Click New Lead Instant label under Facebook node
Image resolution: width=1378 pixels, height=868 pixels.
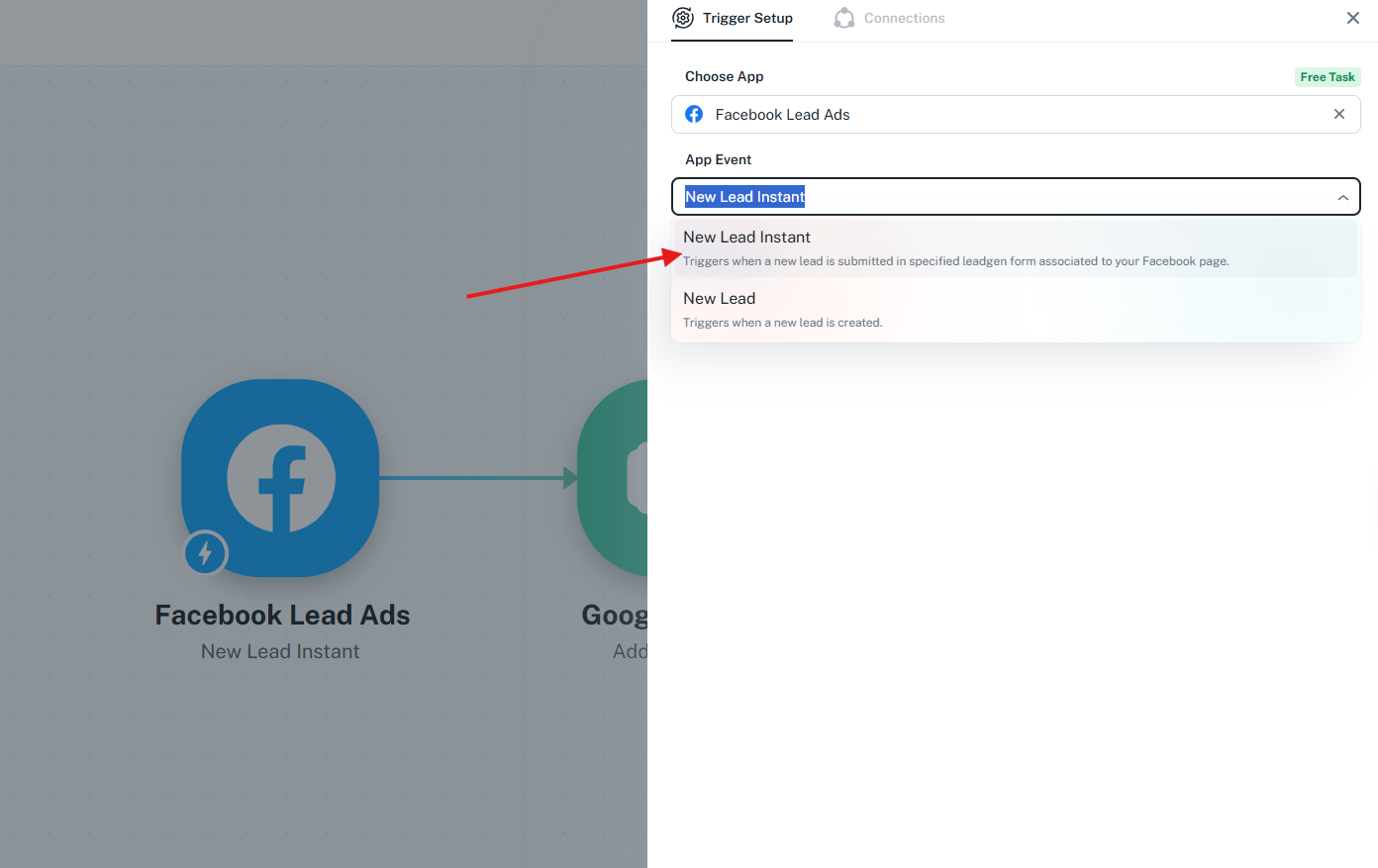click(280, 651)
